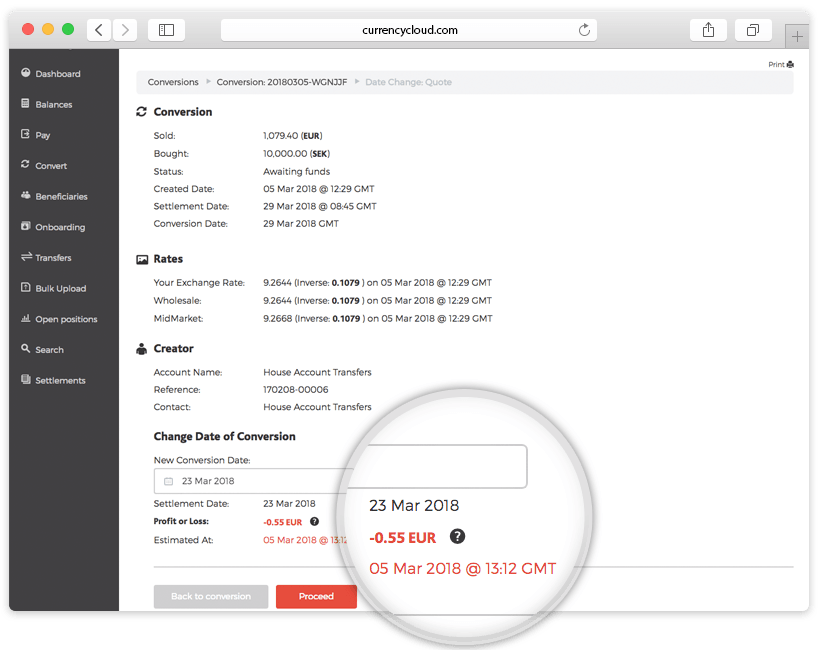Click Date Change: Quote breadcrumb
Image resolution: width=818 pixels, height=650 pixels.
408,82
